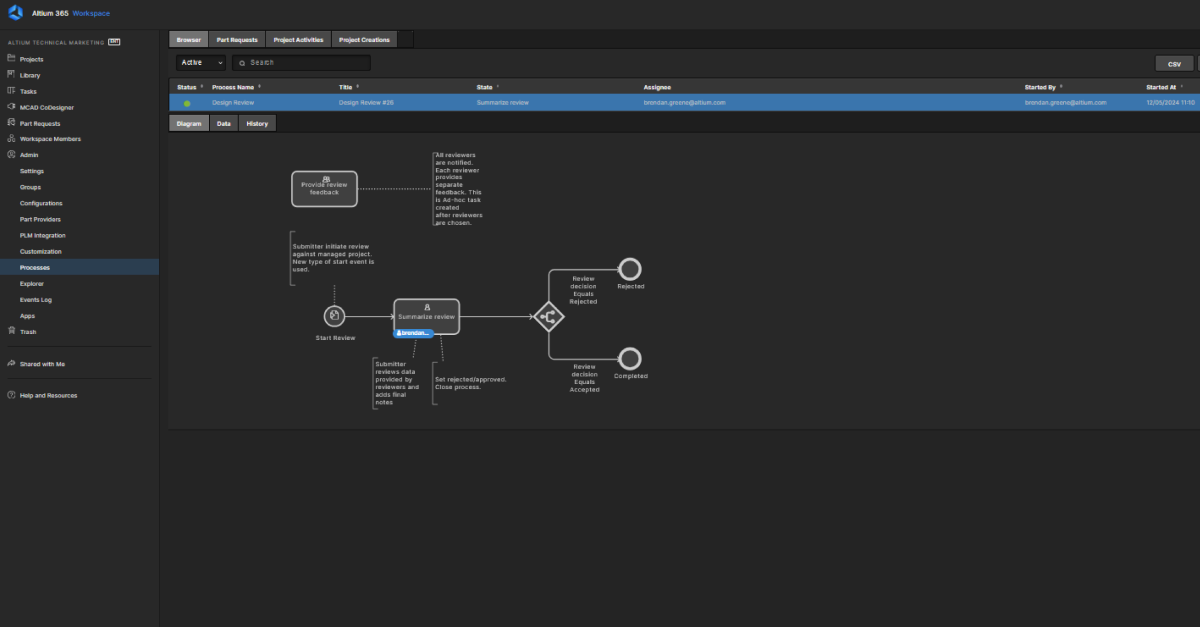Click the brendan assignee chip on Summarize review
The image size is (1200, 627).
tap(412, 331)
